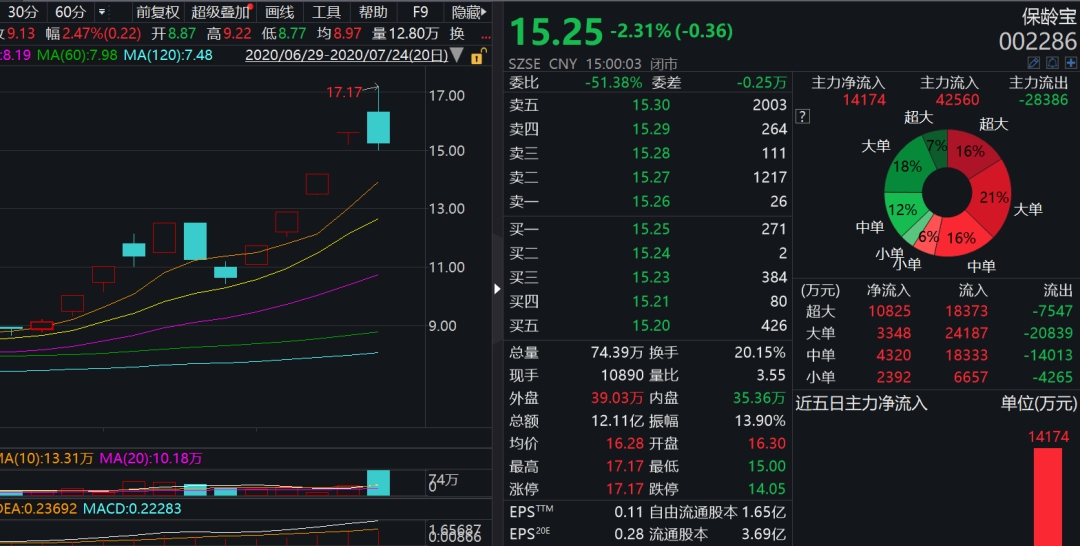Click the 帮助 help menu
This screenshot has width=1080, height=546.
[x=373, y=12]
